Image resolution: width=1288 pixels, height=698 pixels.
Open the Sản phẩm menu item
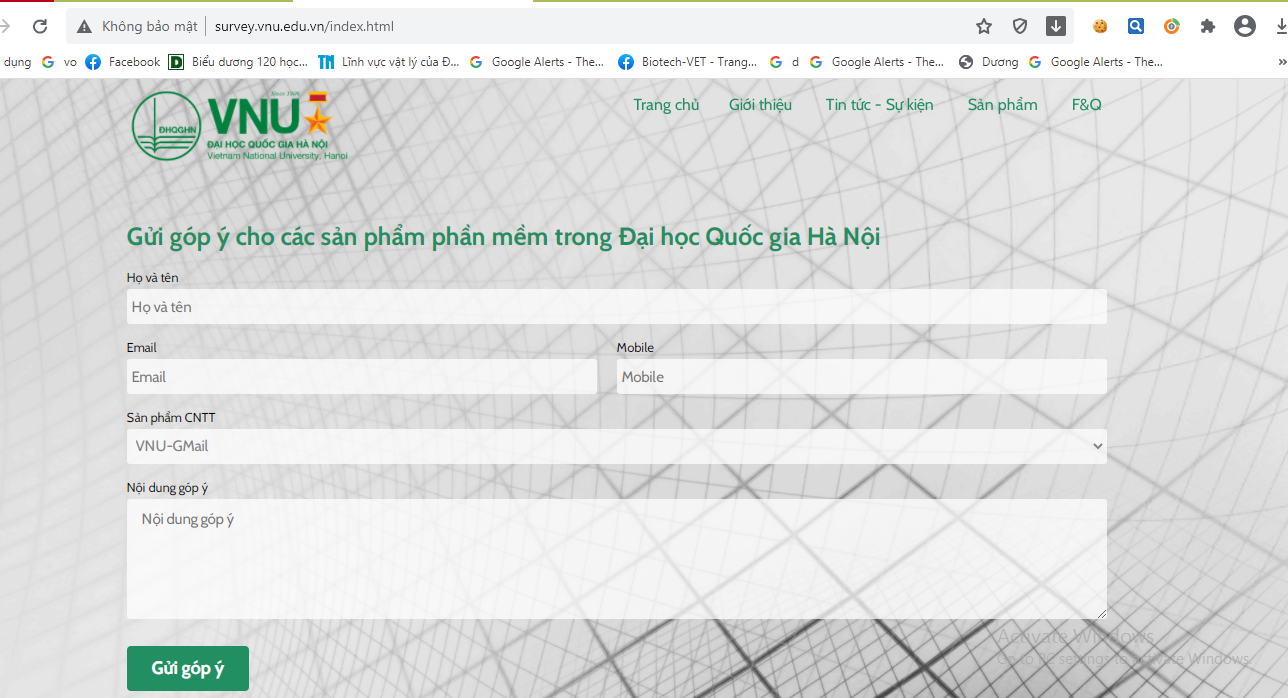[x=1002, y=105]
